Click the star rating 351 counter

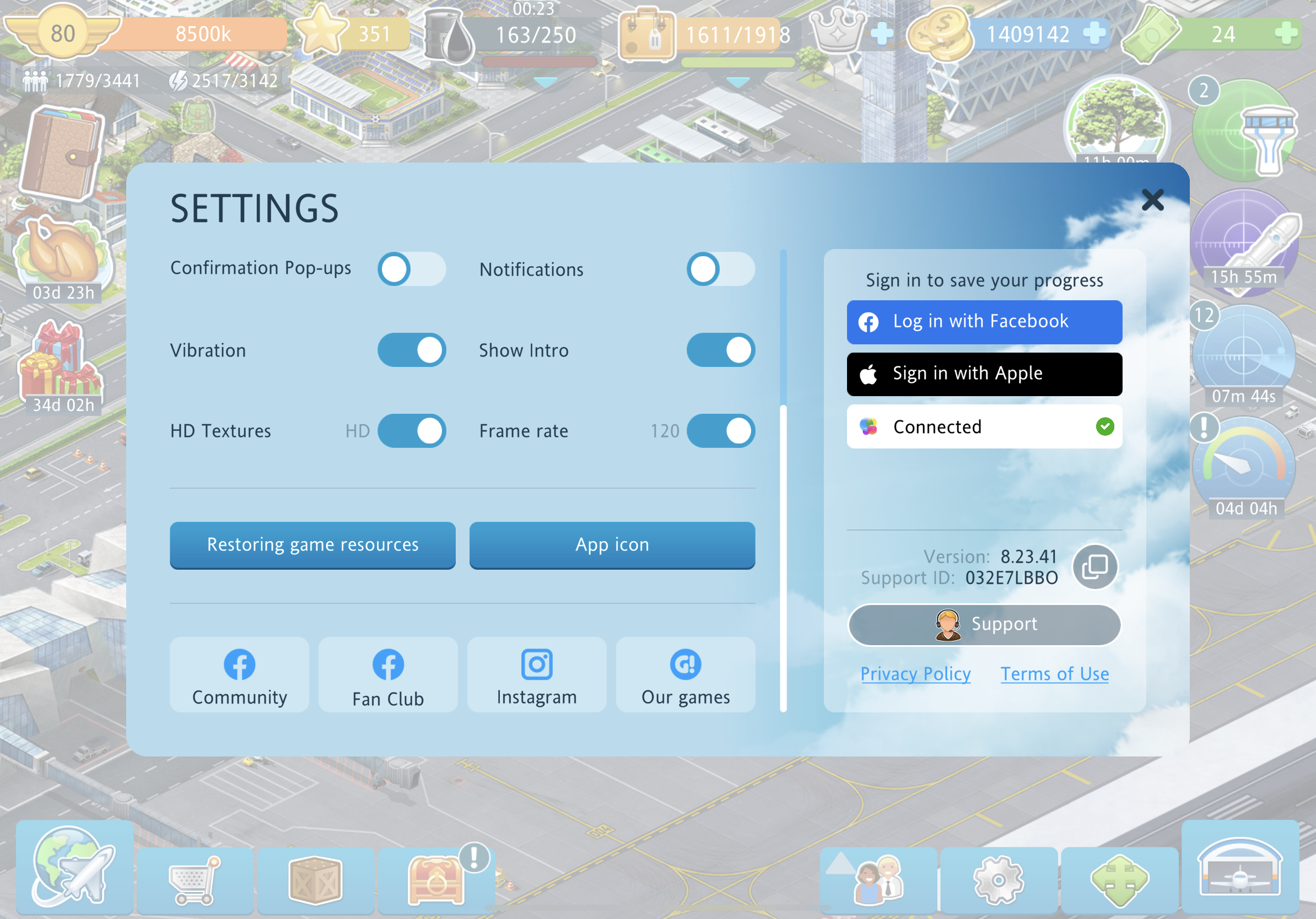tap(353, 31)
